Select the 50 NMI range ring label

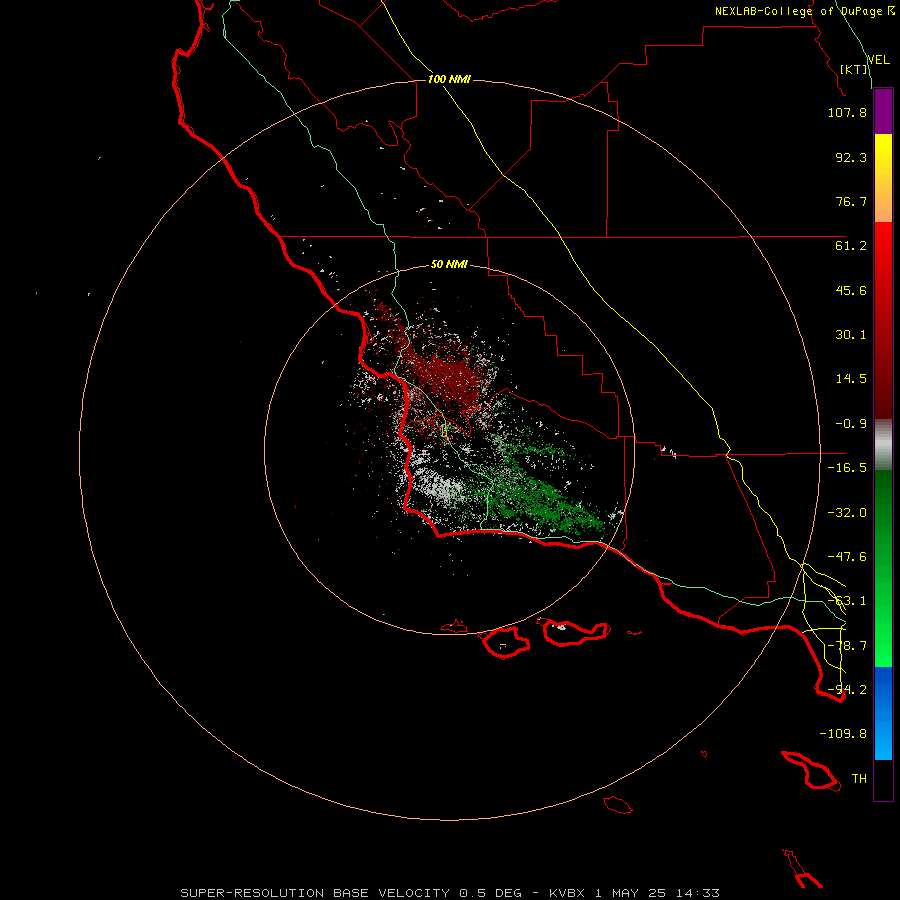449,265
